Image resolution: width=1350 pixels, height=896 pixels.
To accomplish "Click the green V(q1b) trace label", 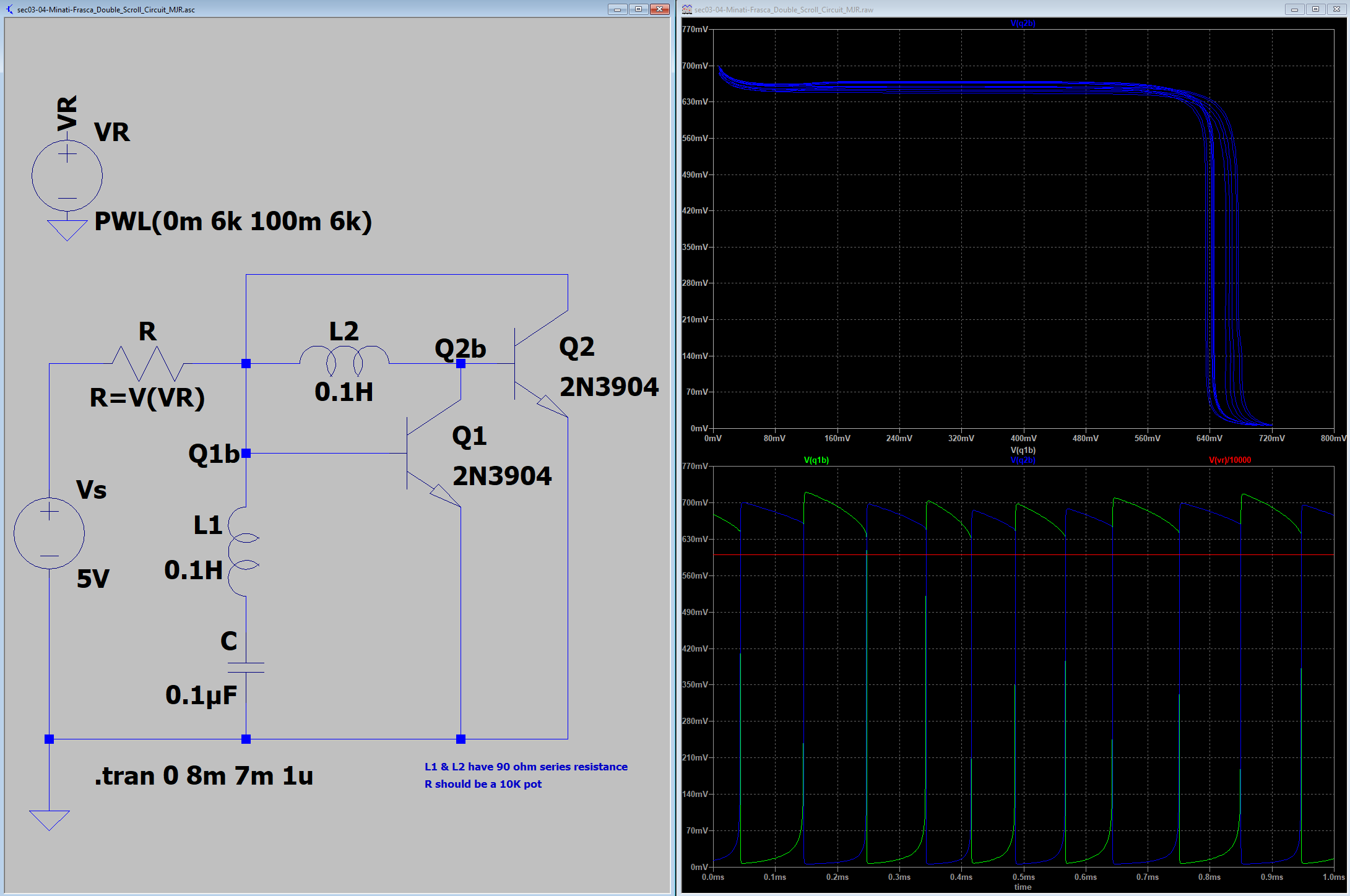I will coord(816,460).
